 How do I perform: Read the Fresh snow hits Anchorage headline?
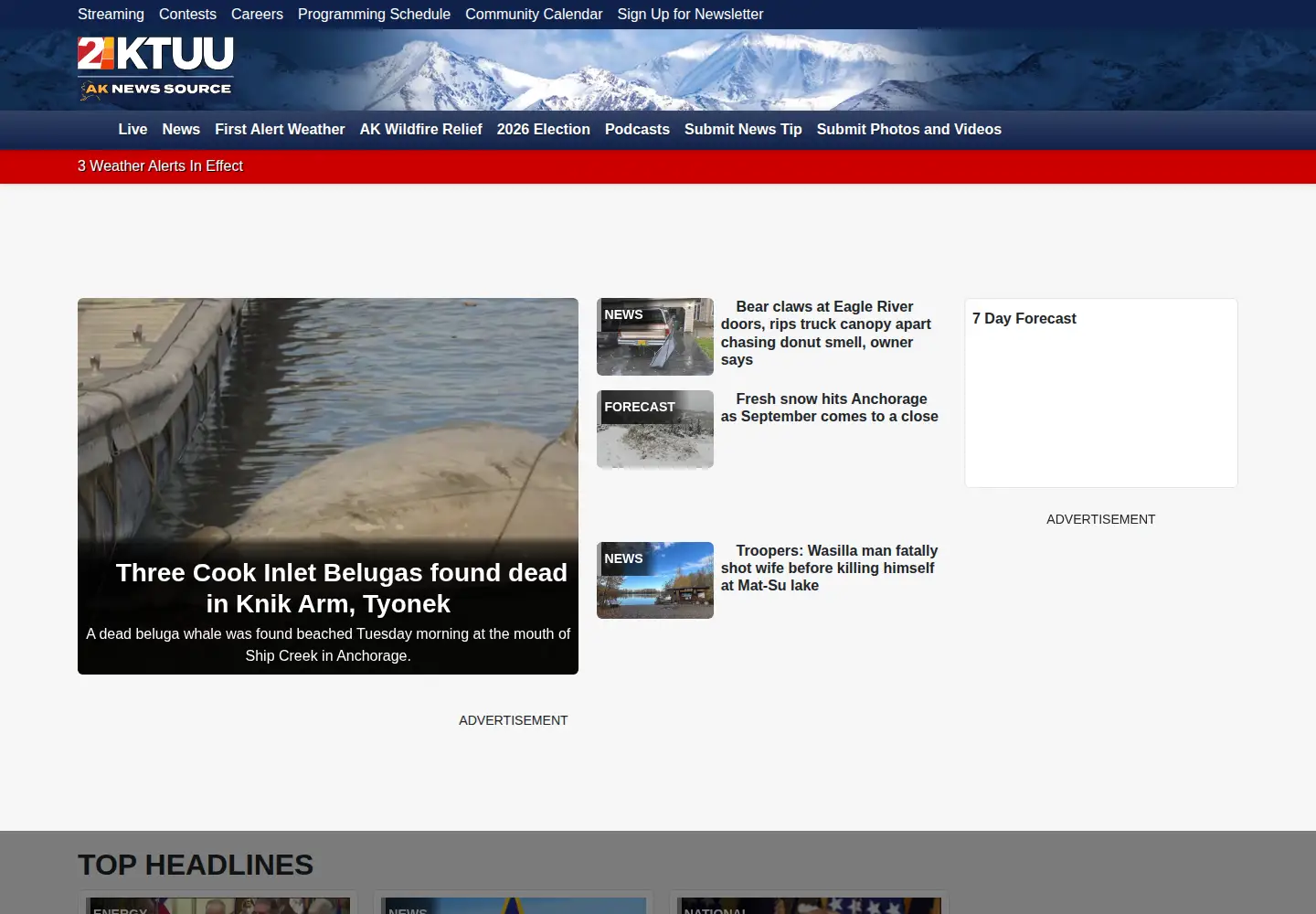pos(829,408)
